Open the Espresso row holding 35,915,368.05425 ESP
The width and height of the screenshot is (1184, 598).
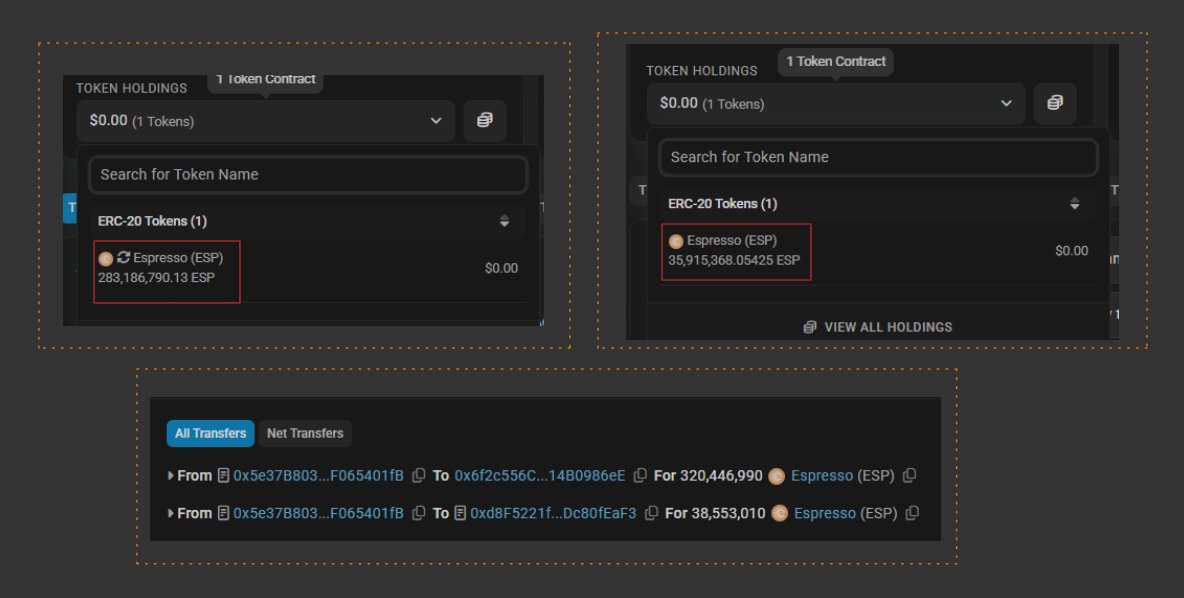pos(878,251)
